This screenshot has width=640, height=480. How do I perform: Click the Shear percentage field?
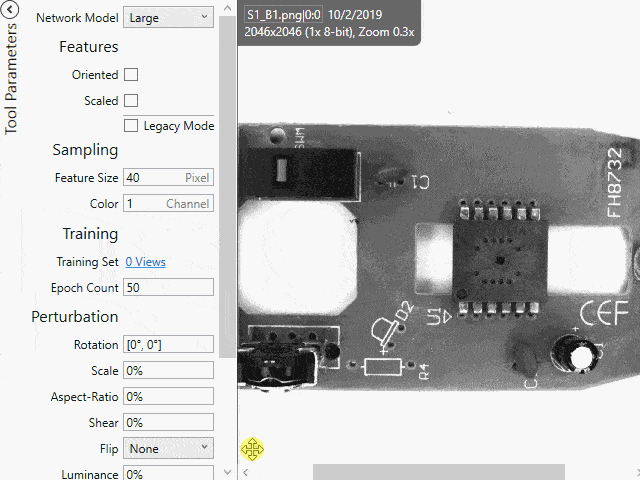(168, 423)
